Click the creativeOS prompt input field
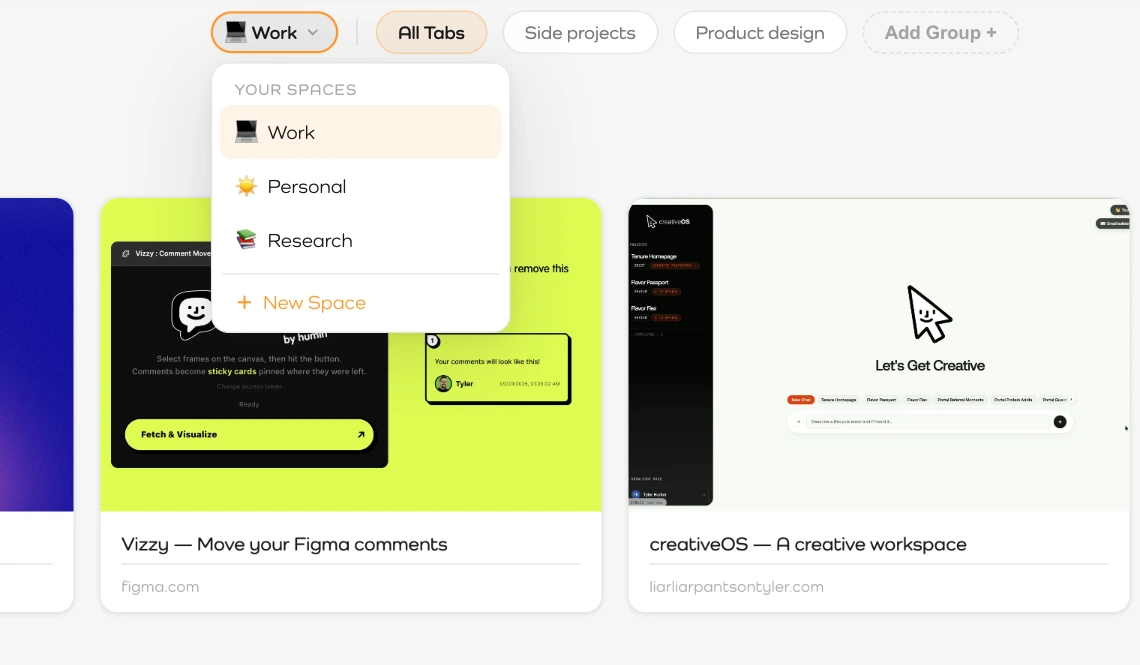1140x665 pixels. (930, 422)
